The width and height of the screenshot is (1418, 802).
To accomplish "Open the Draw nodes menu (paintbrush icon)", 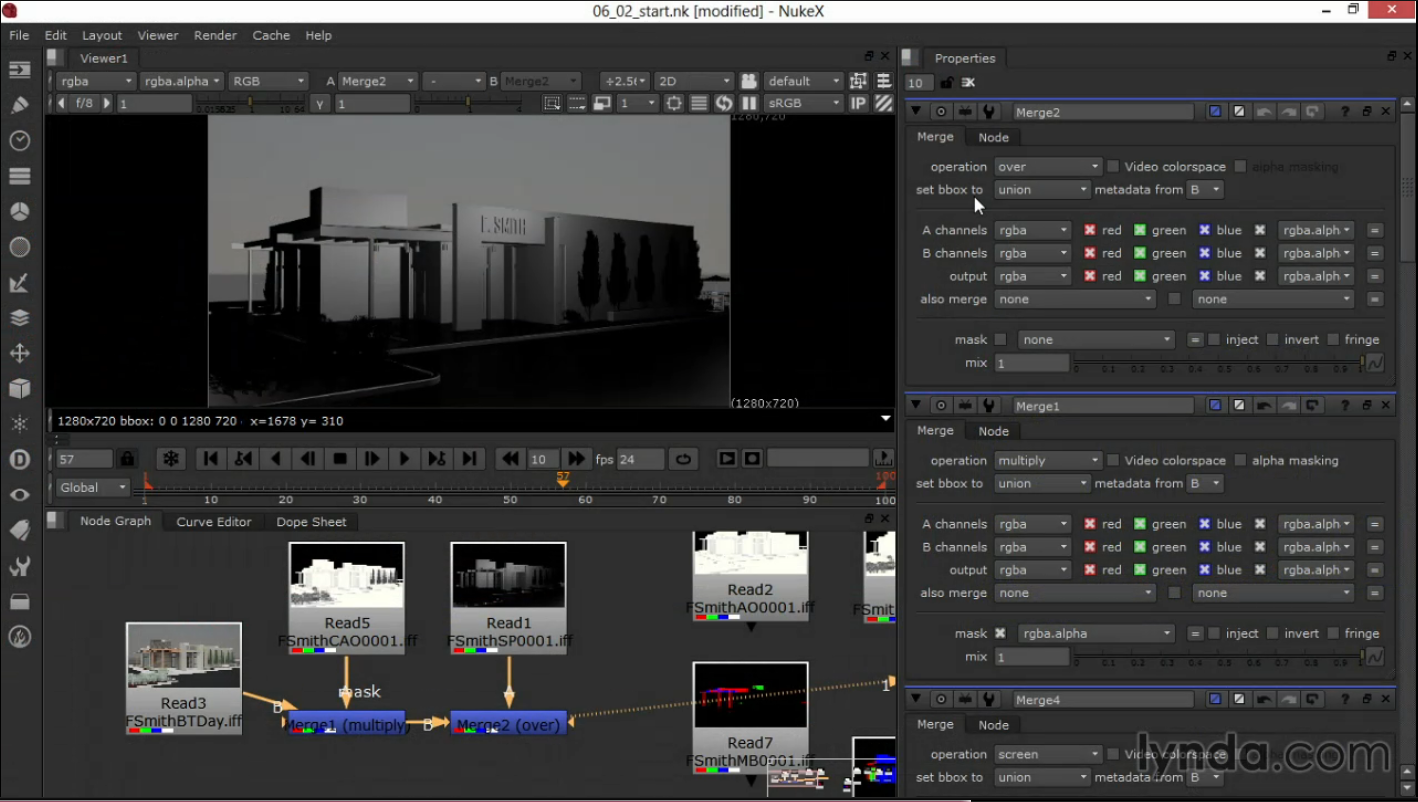I will 19,105.
